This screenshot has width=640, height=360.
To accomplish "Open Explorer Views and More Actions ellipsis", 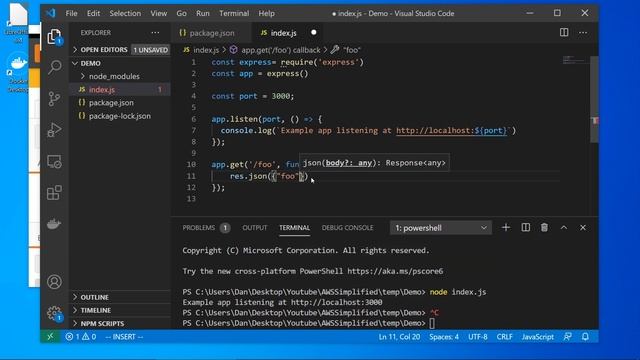I will pos(155,32).
